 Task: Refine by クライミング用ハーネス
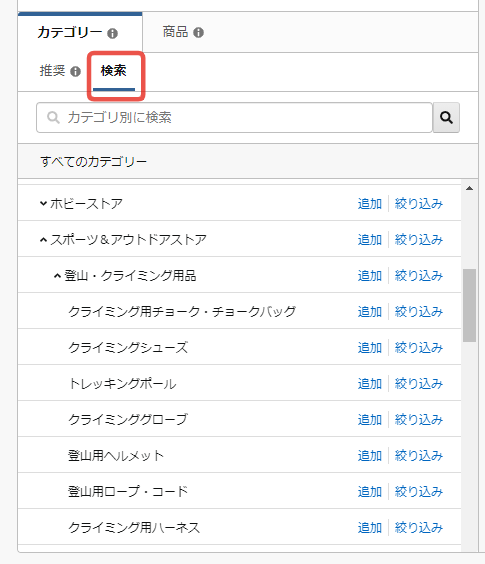(x=419, y=528)
